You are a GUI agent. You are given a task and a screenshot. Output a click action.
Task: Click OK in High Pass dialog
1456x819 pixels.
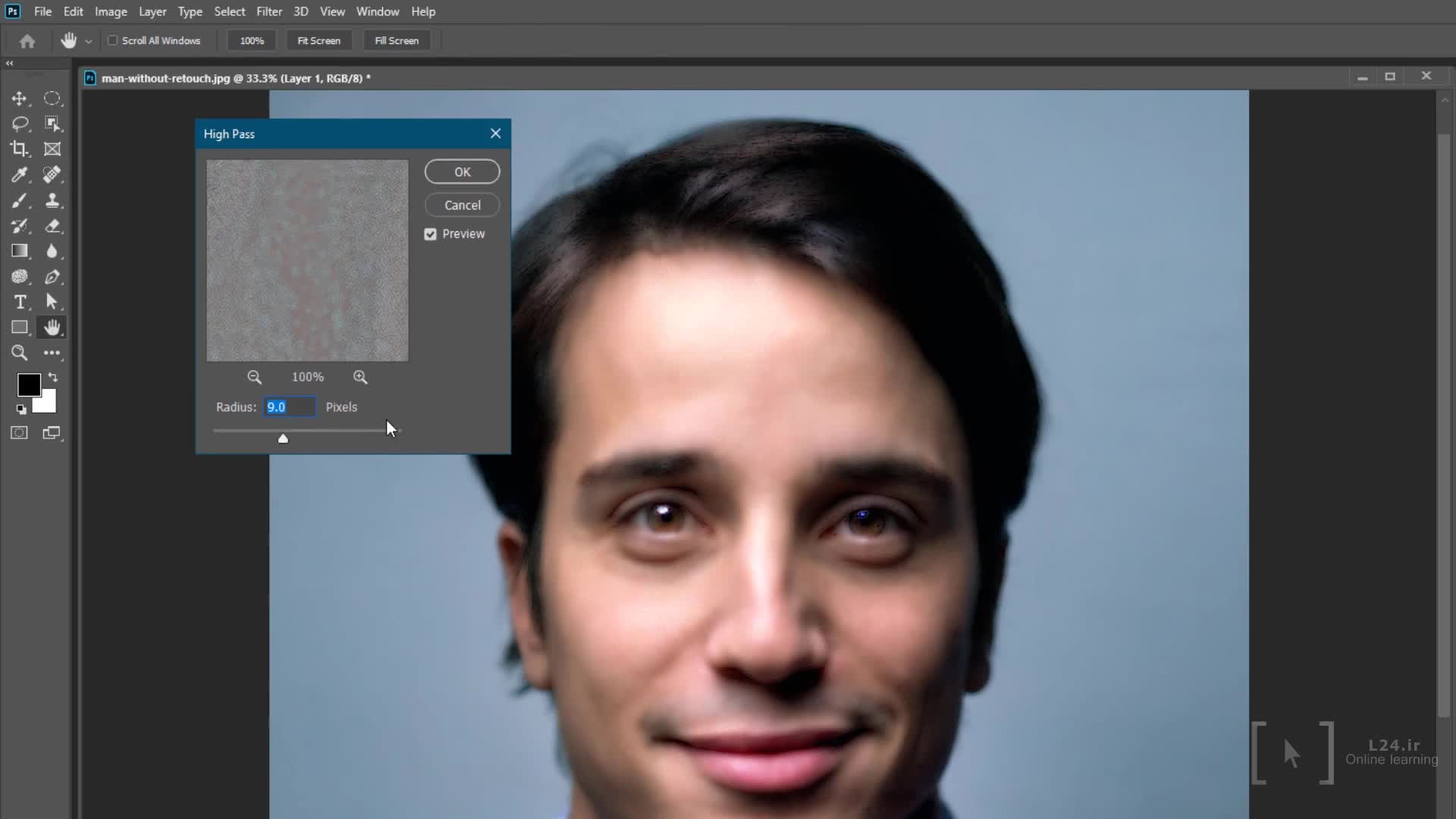click(462, 172)
